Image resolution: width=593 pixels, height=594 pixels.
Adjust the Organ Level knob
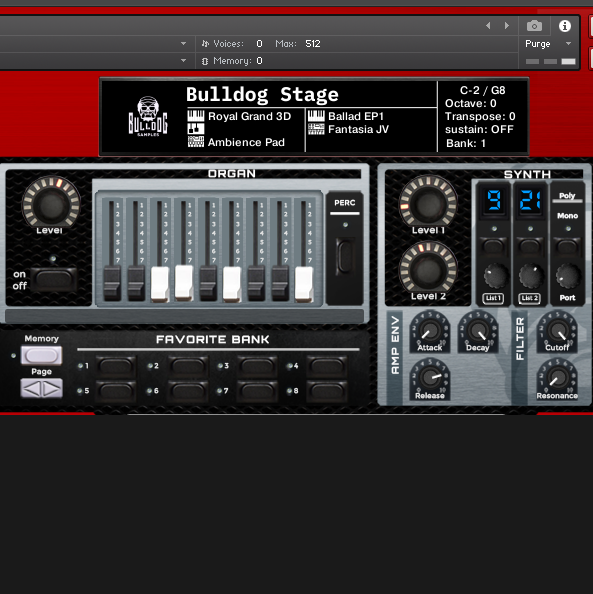click(x=51, y=205)
